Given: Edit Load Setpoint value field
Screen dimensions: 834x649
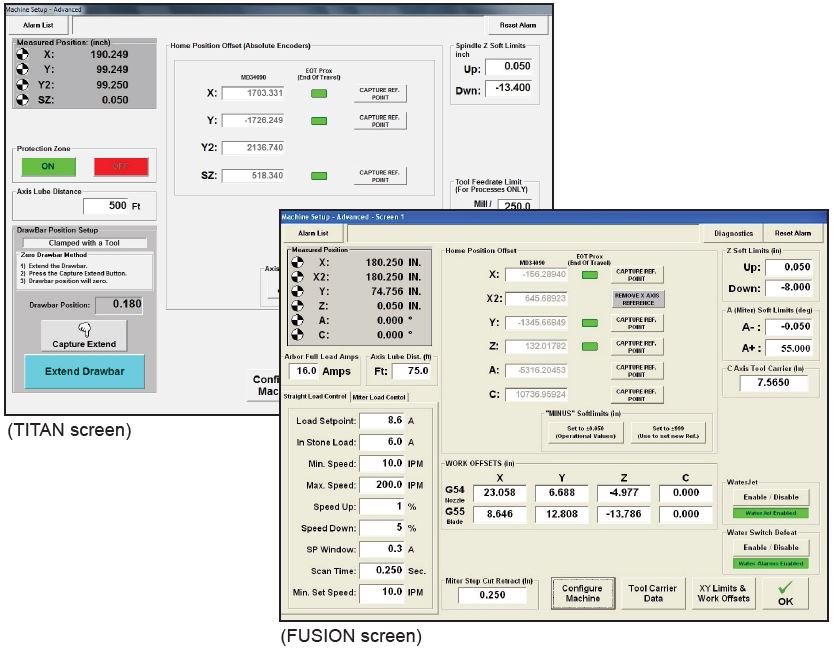Looking at the screenshot, I should pyautogui.click(x=382, y=421).
